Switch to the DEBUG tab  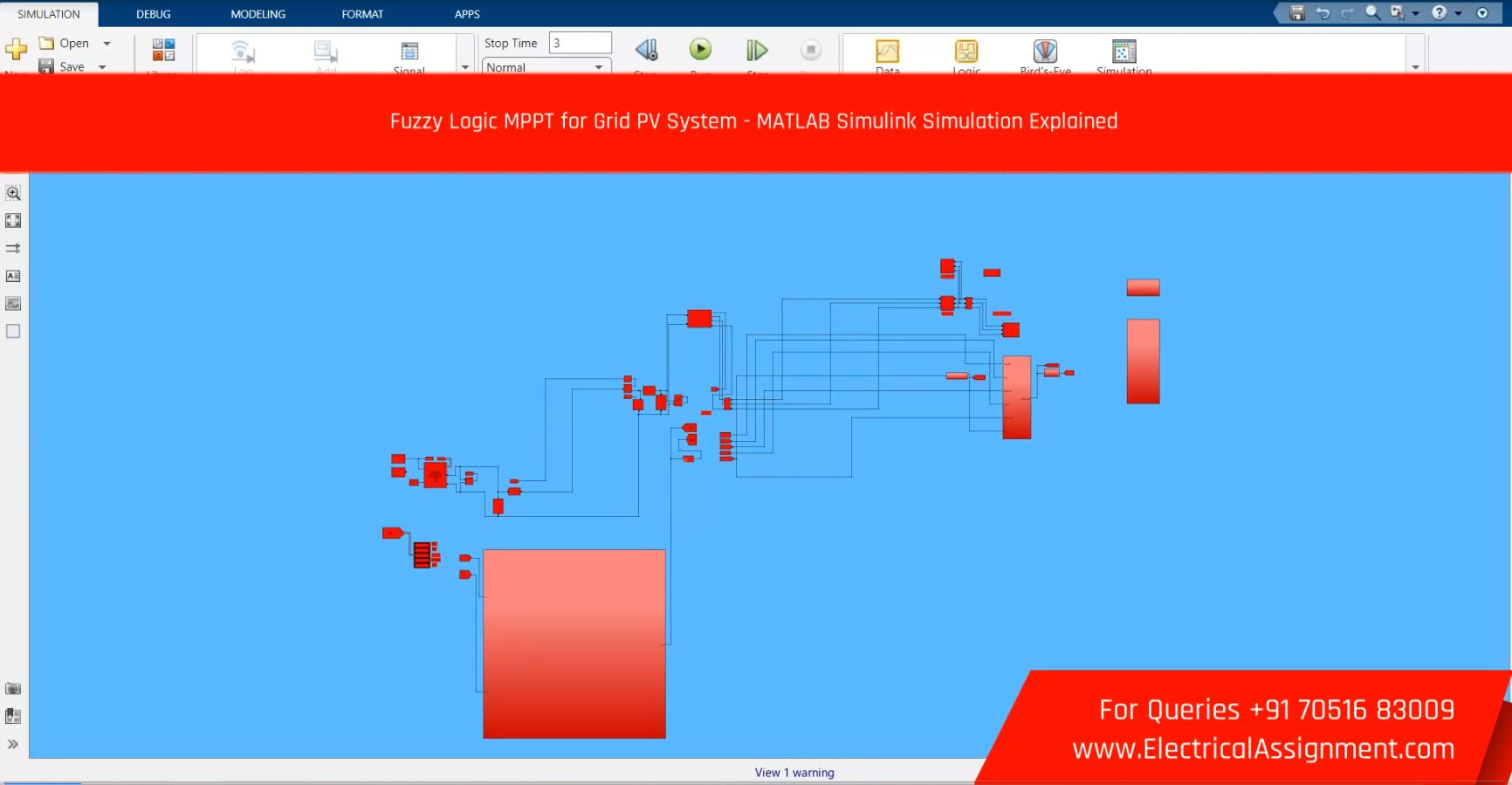[154, 14]
